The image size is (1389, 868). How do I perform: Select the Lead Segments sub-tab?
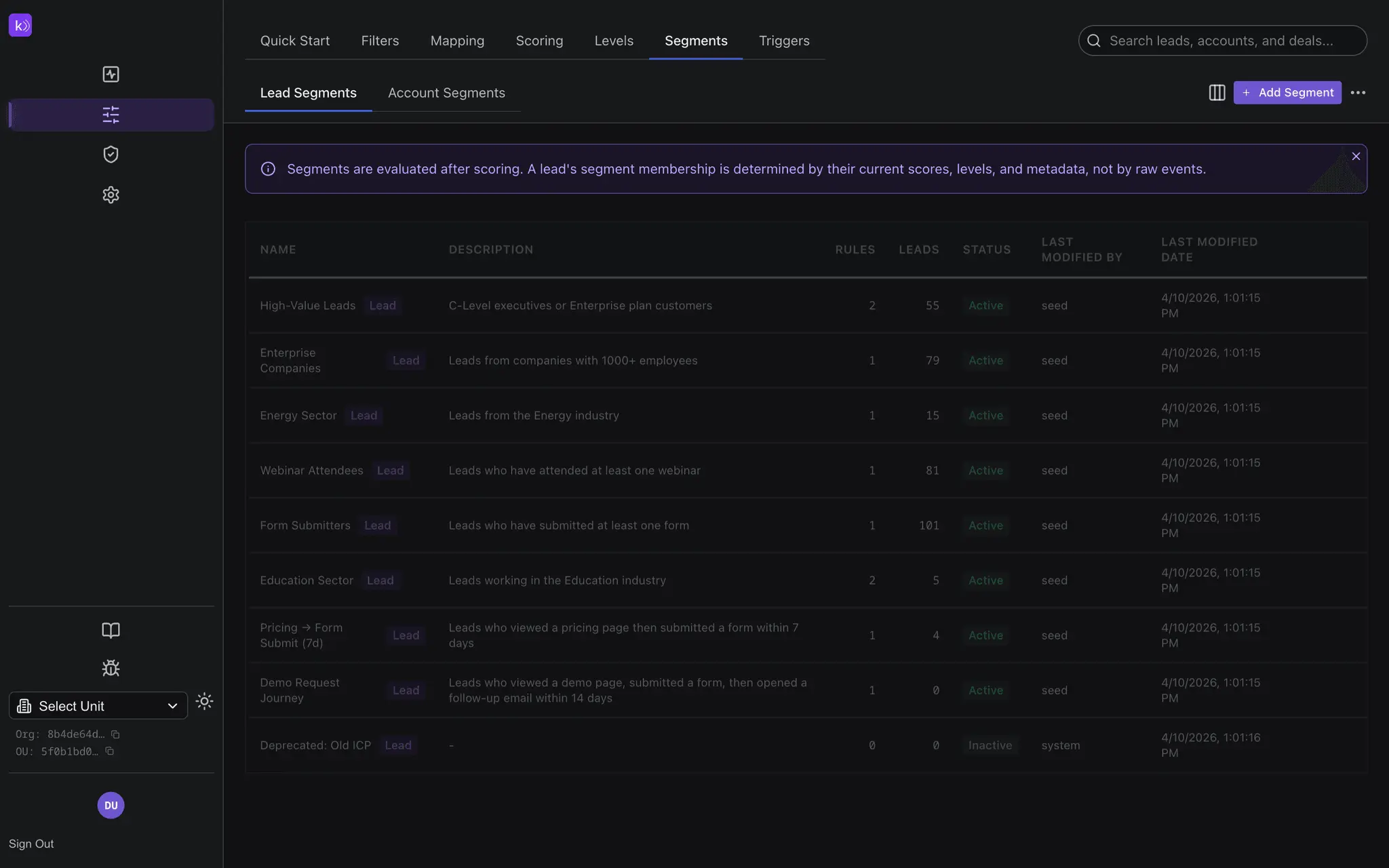pyautogui.click(x=308, y=93)
